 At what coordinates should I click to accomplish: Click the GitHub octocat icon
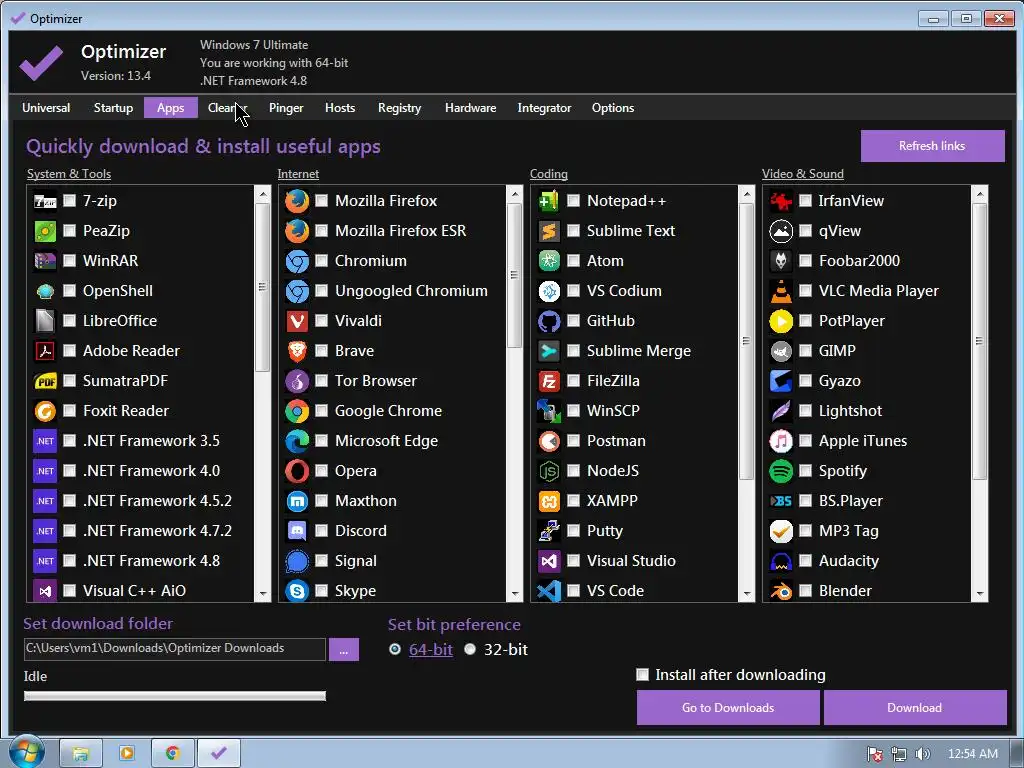point(549,321)
